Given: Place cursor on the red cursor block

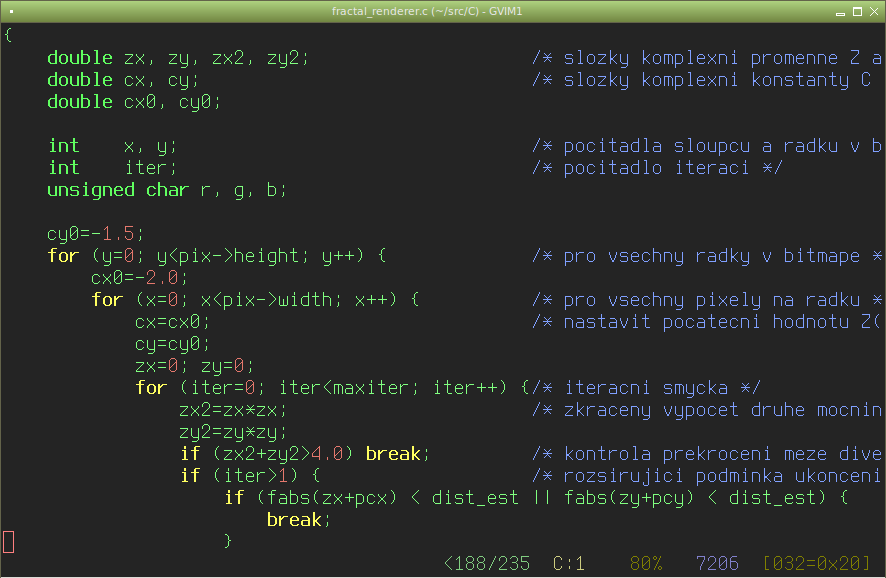Looking at the screenshot, I should click(x=8, y=542).
